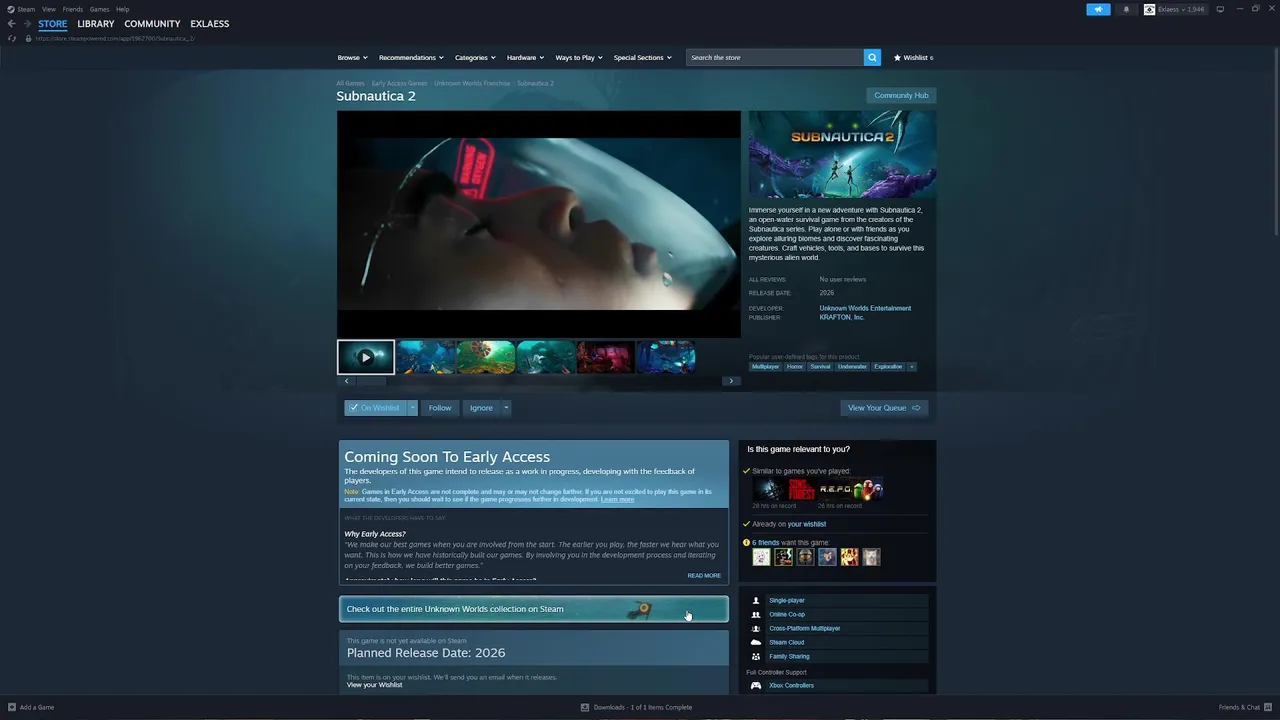
Task: Go forward with the forward arrow
Action: point(27,24)
